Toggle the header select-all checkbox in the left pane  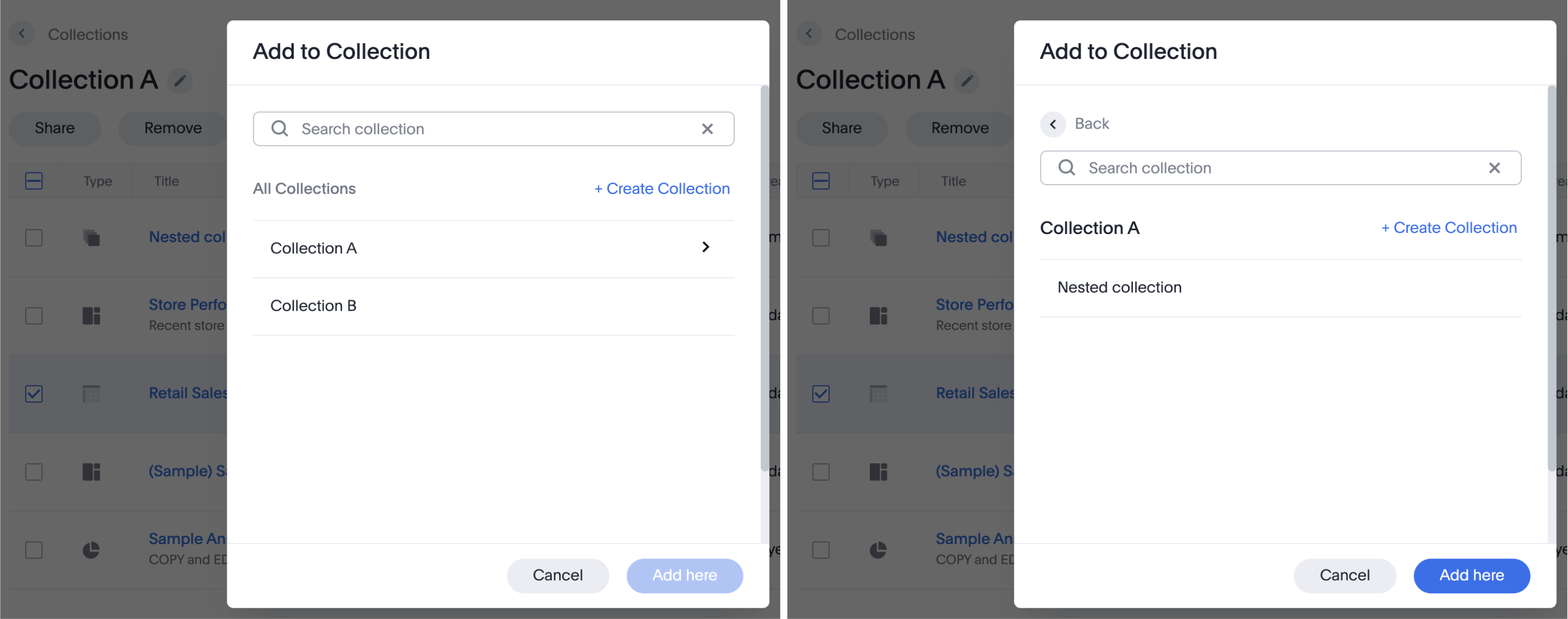pos(34,180)
